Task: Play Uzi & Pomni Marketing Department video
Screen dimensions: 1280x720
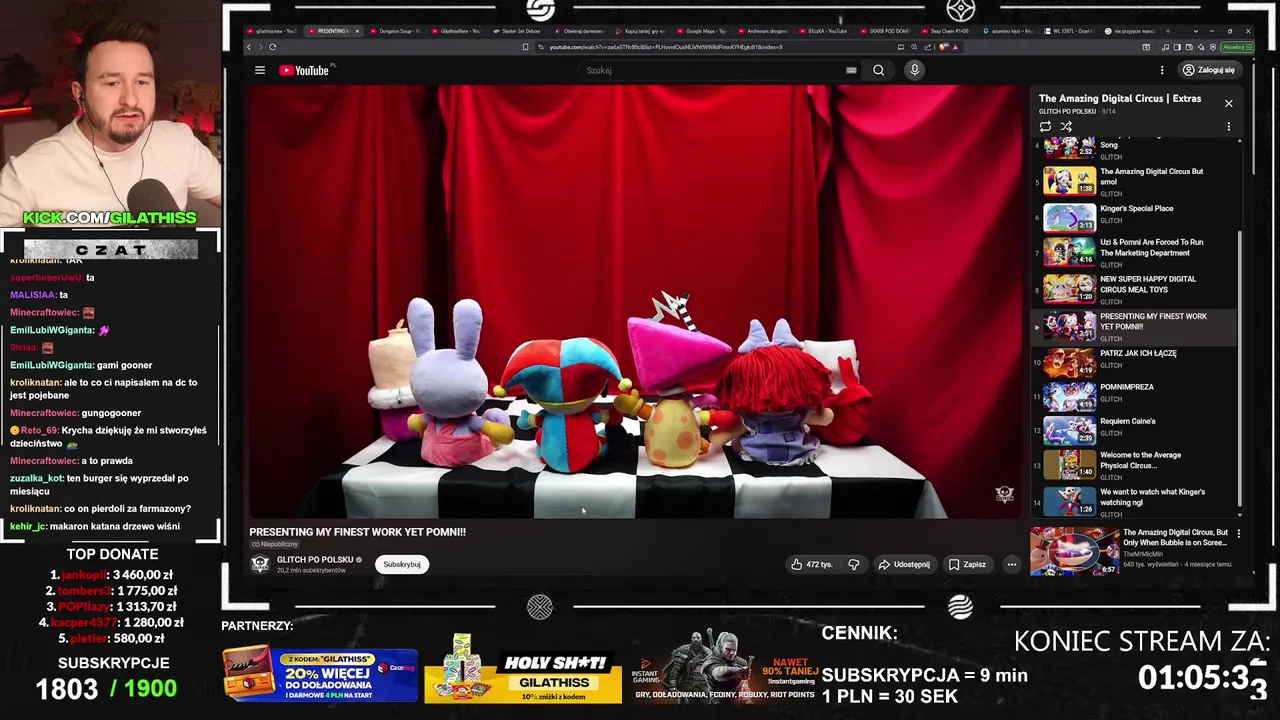Action: (1135, 252)
